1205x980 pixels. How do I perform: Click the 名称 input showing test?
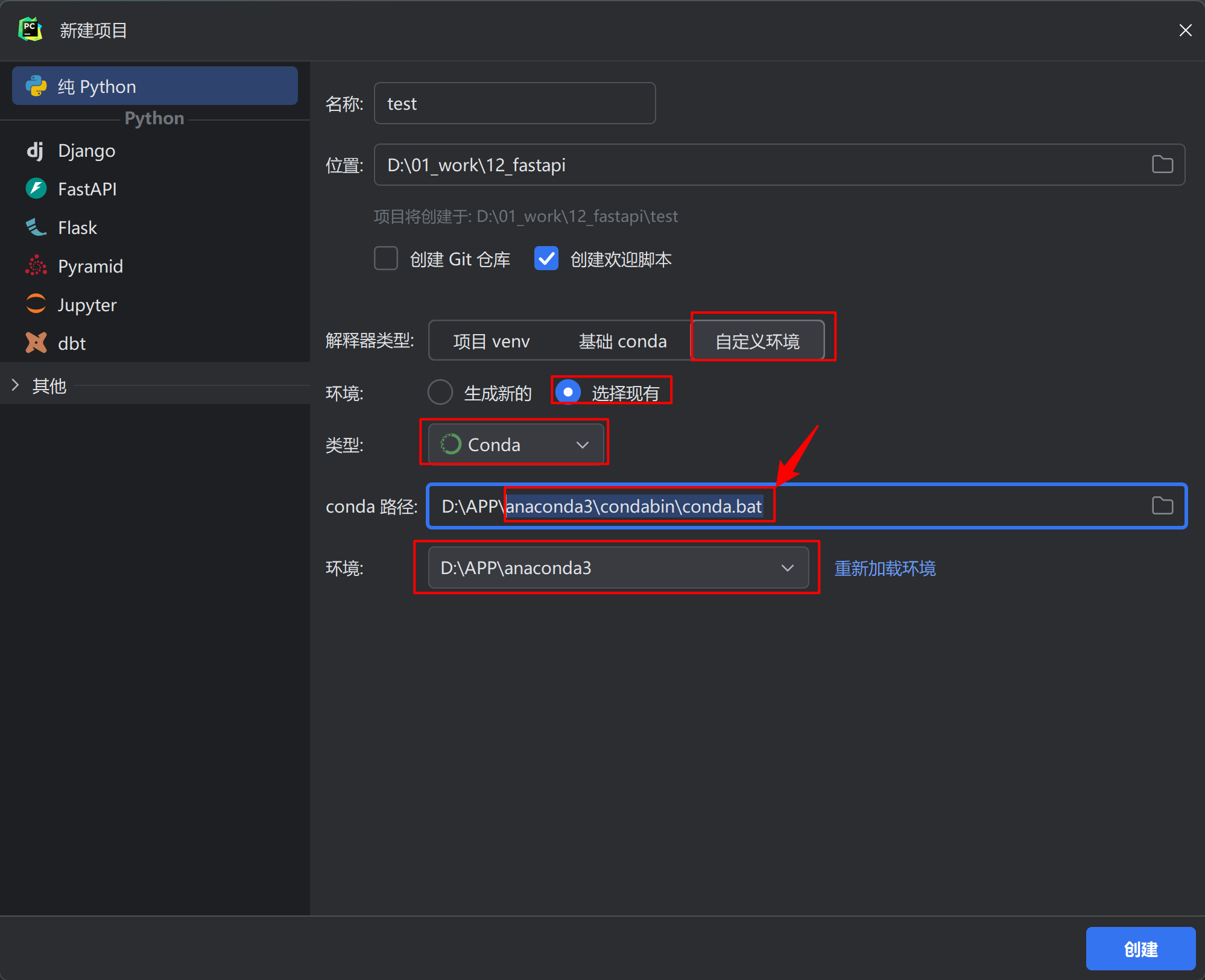click(514, 103)
